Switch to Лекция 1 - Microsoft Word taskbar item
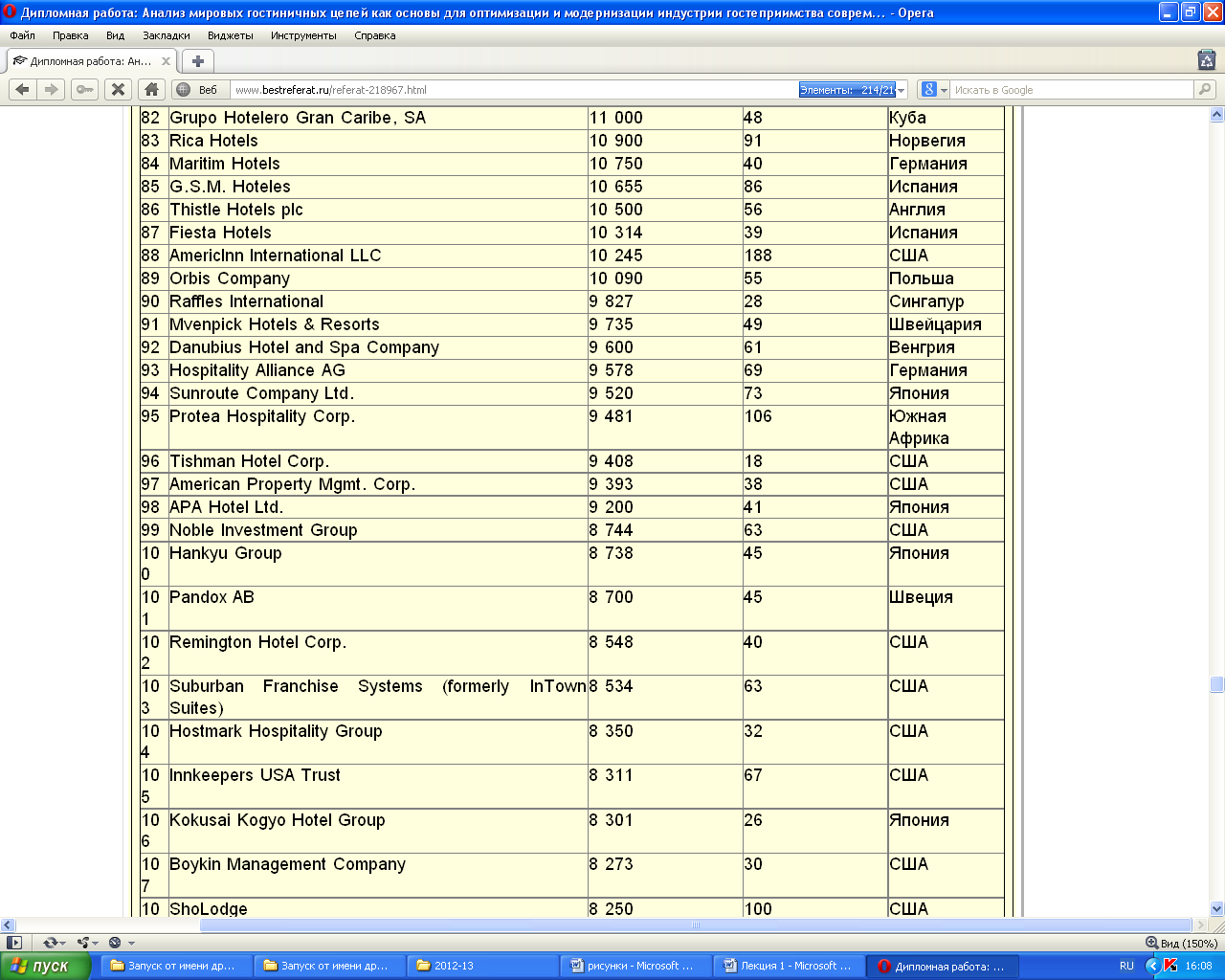1225x980 pixels. 789,966
